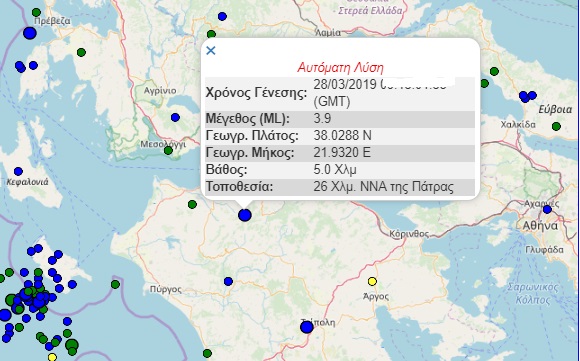The height and width of the screenshot is (361, 580).
Task: Click the large blue marker under the popup
Action: coord(245,215)
